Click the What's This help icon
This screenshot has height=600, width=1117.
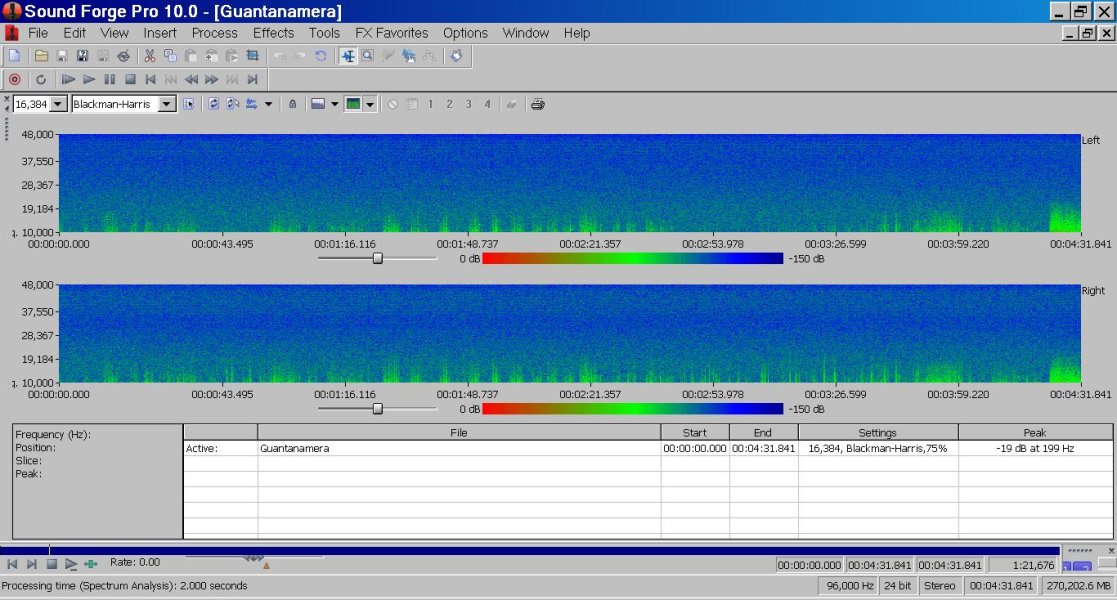(455, 56)
